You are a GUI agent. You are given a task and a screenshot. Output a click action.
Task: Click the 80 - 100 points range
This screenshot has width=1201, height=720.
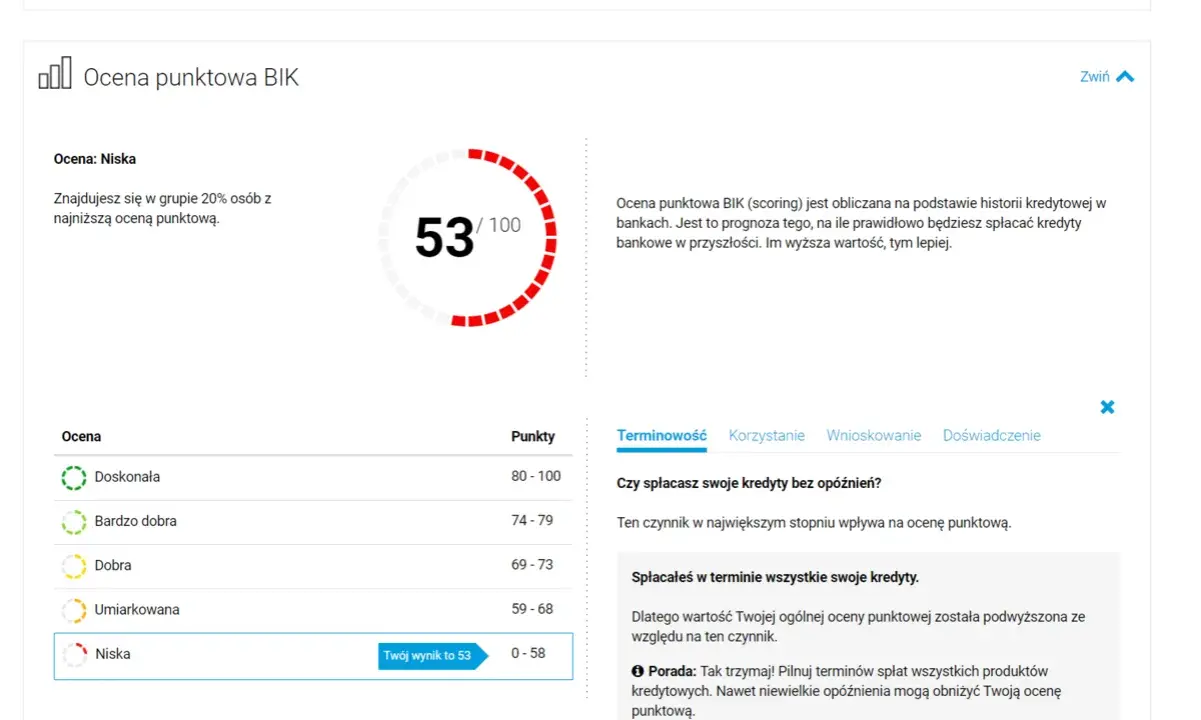[x=536, y=476]
